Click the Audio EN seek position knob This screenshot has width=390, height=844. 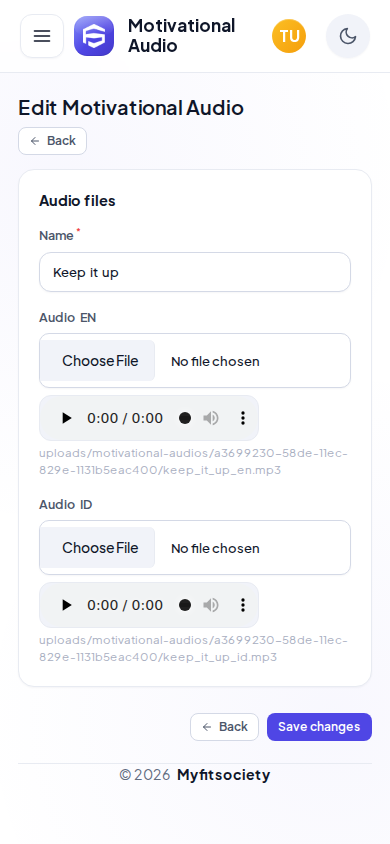[x=185, y=418]
